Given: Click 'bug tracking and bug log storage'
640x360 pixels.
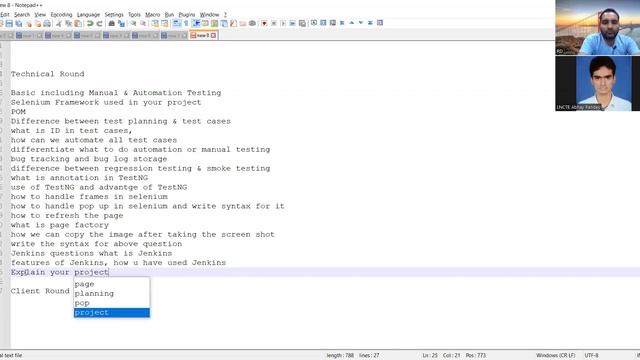Looking at the screenshot, I should pos(89,159).
